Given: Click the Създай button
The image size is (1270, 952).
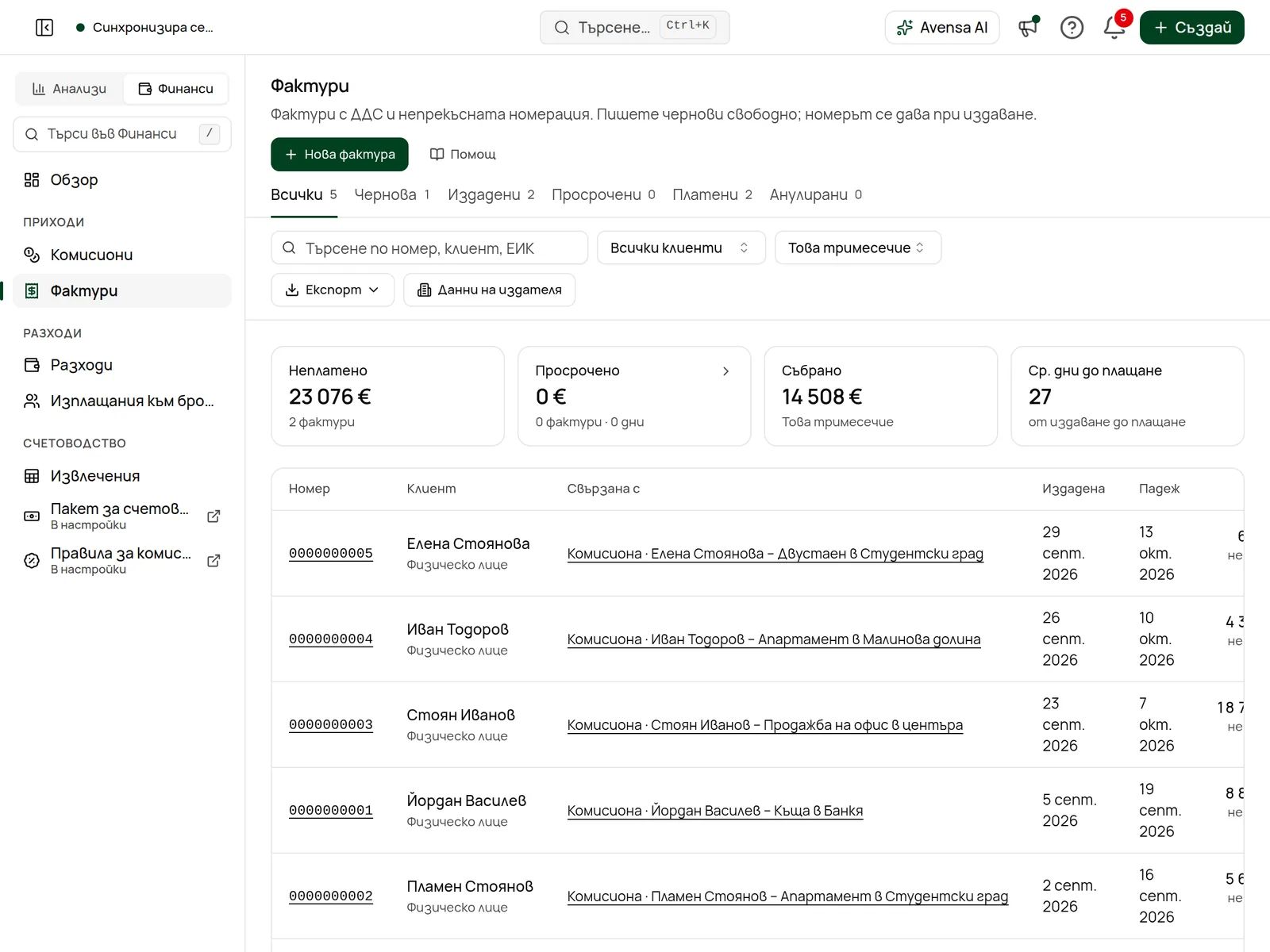Looking at the screenshot, I should (1192, 28).
